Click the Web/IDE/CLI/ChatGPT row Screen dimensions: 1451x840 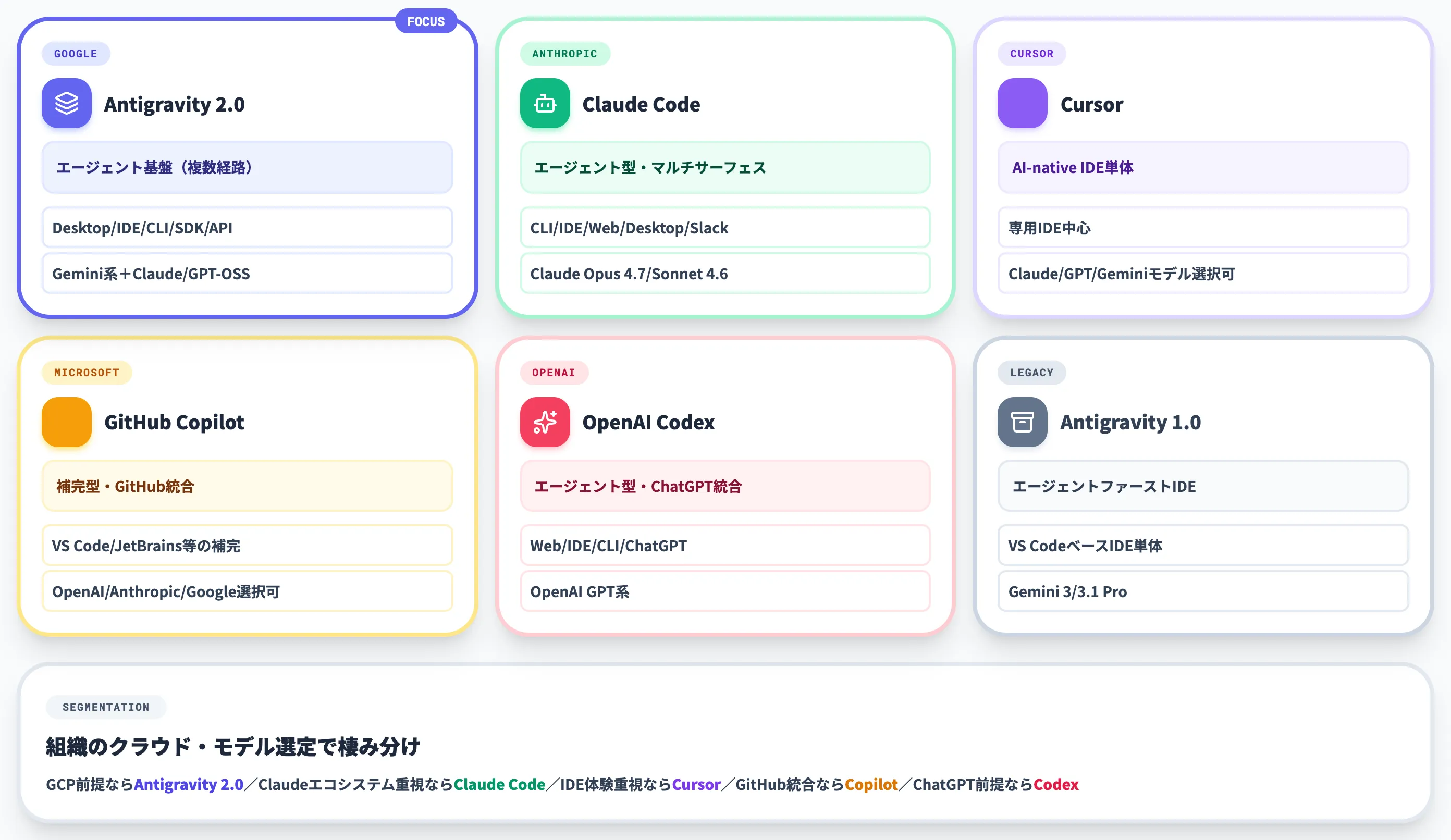click(x=725, y=545)
